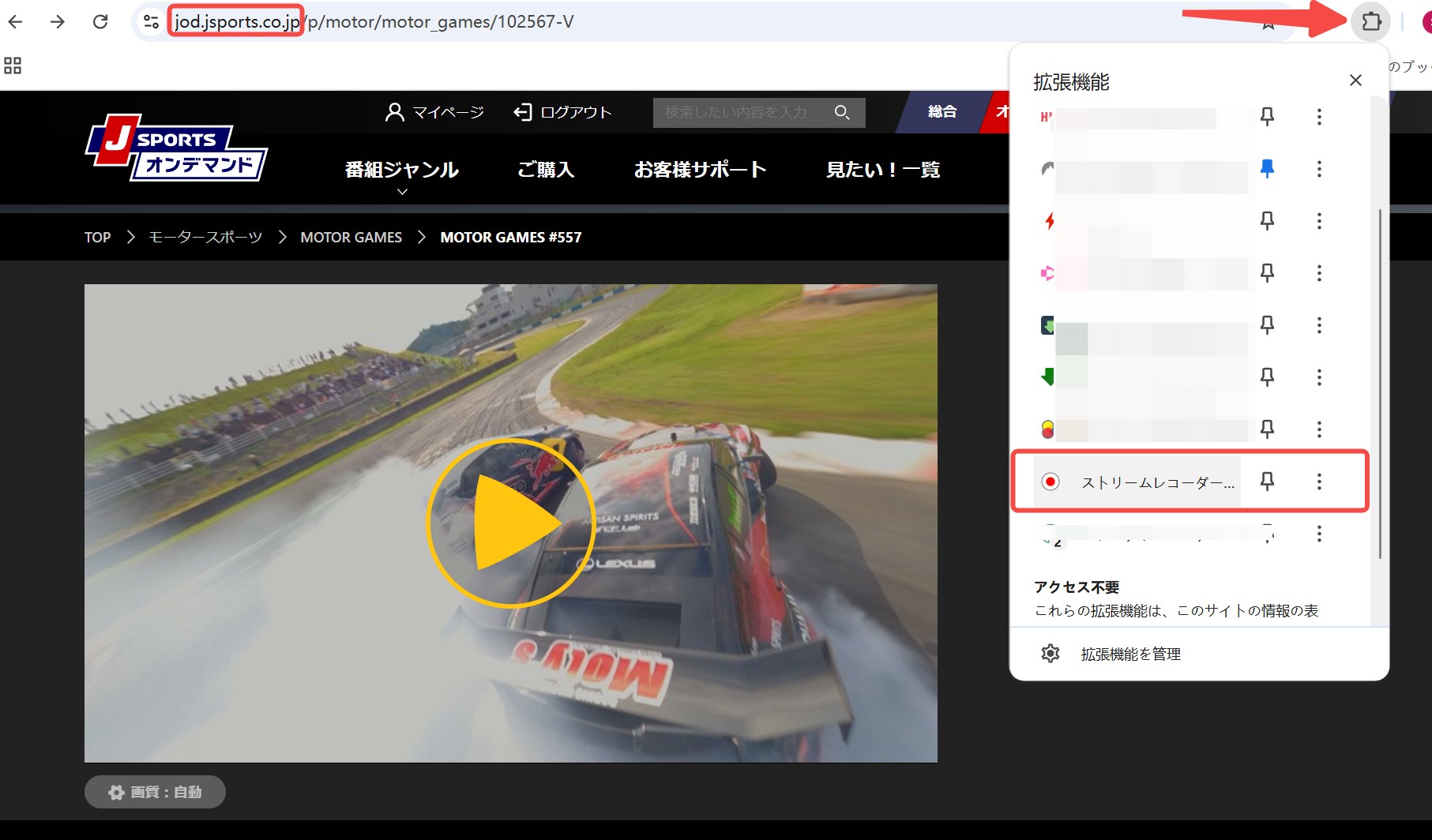
Task: Pin the ストリームレコーダー extension
Action: (x=1267, y=481)
